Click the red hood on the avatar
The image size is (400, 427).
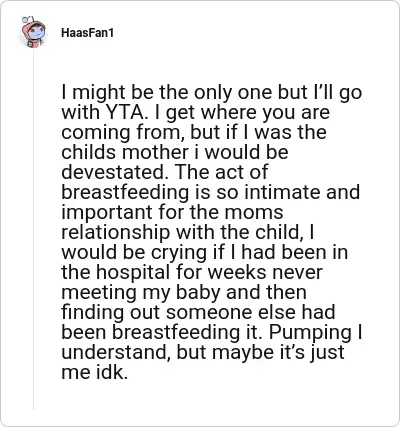[33, 26]
